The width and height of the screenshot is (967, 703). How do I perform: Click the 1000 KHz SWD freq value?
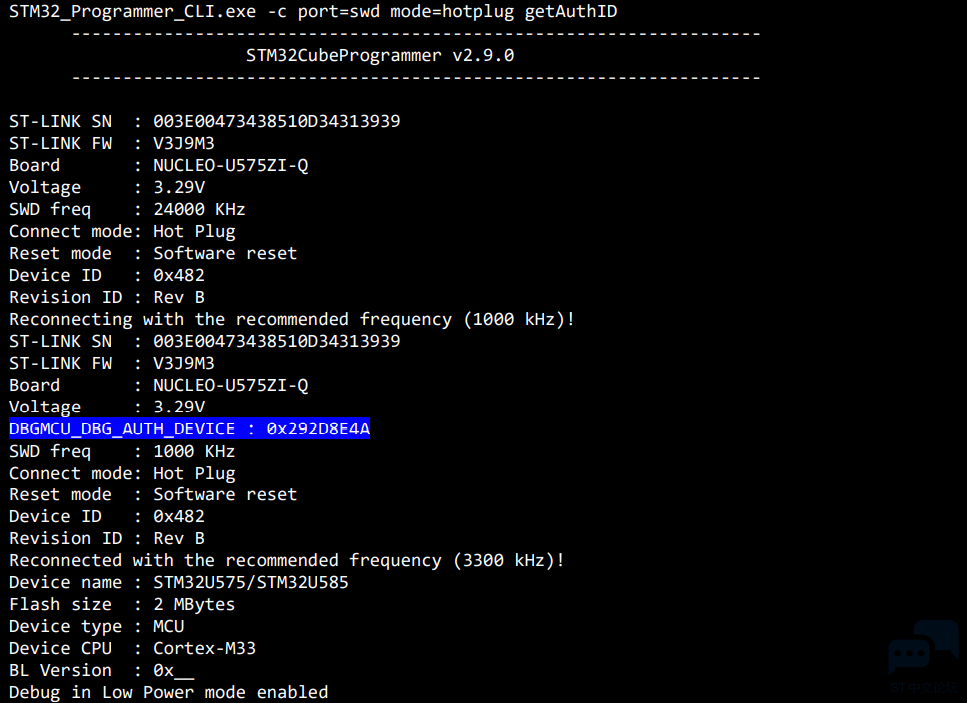tap(194, 451)
